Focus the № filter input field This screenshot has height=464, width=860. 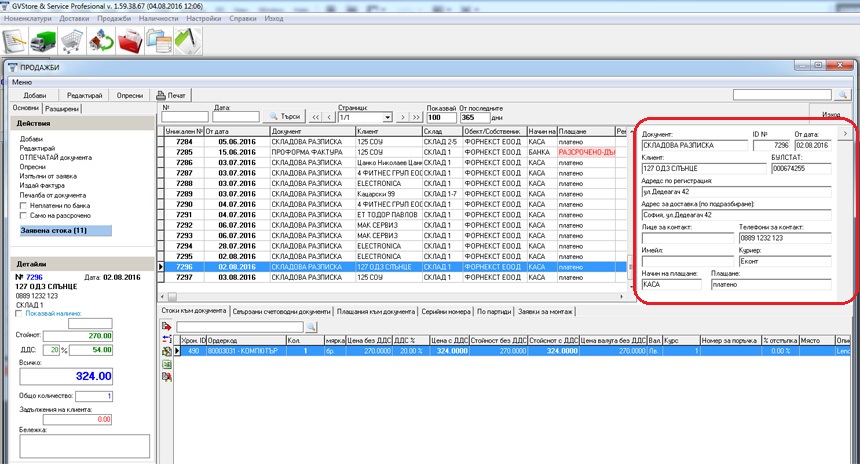tap(185, 117)
